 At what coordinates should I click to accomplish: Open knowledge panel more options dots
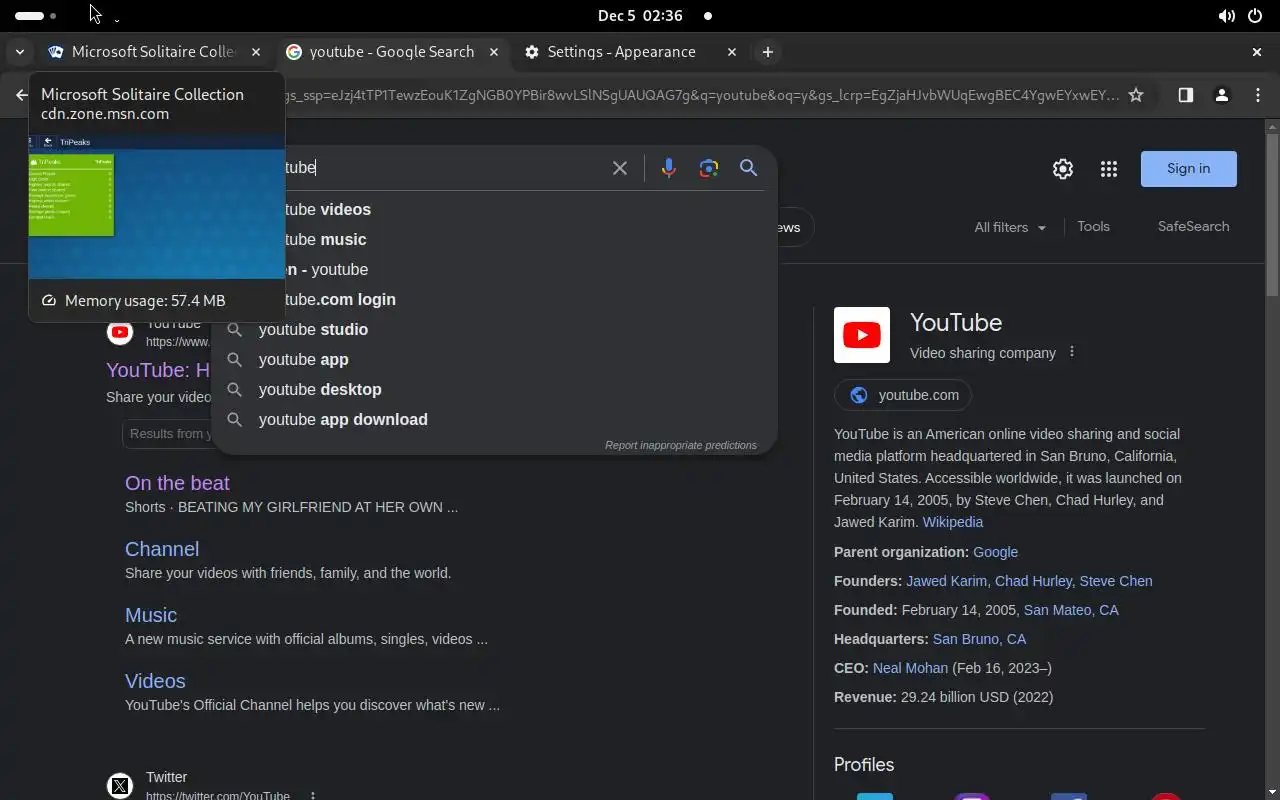click(x=1072, y=352)
